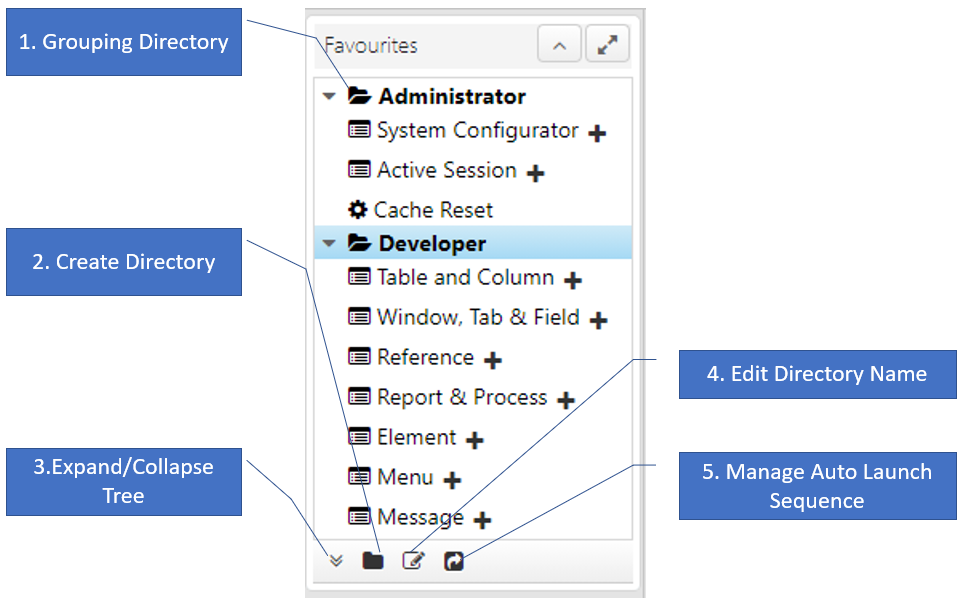Screen dimensions: 963x607
Task: Maximize Favourites panel with expand arrows button
Action: tap(607, 45)
